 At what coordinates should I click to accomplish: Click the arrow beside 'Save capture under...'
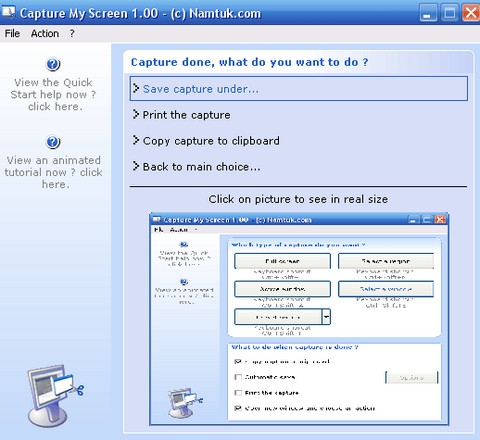[x=136, y=88]
